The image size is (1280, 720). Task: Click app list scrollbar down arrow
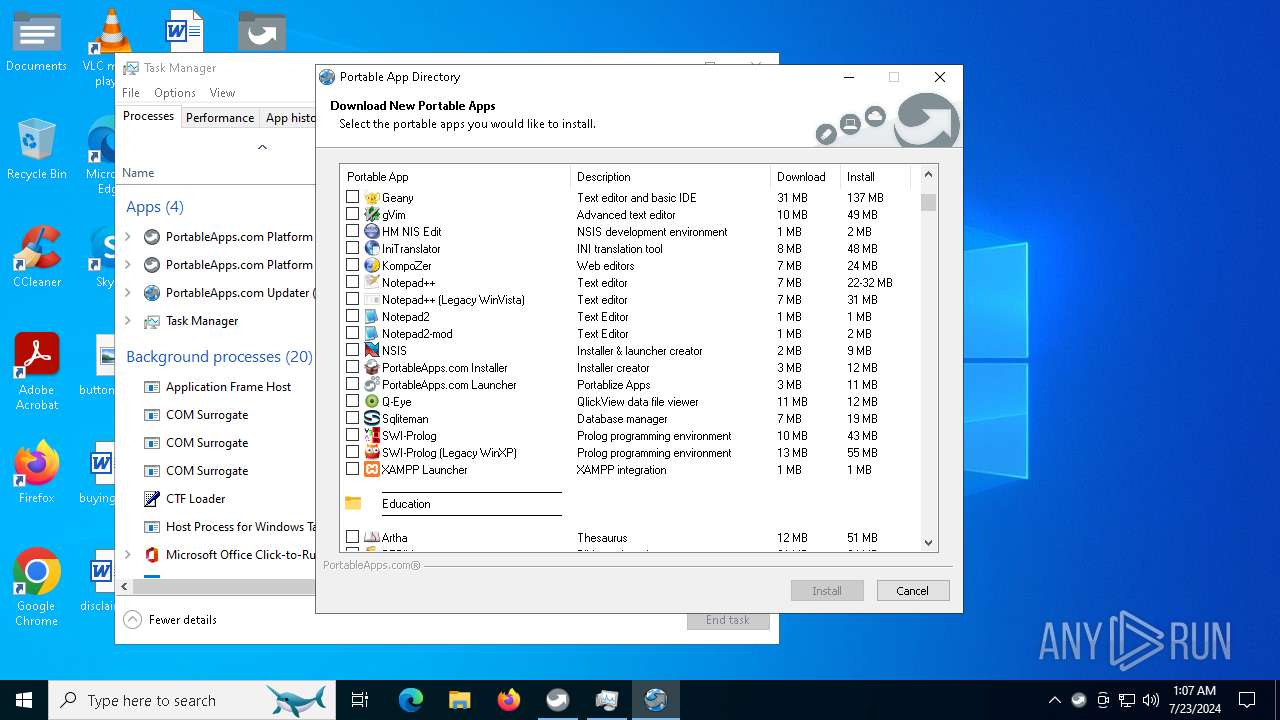[929, 543]
